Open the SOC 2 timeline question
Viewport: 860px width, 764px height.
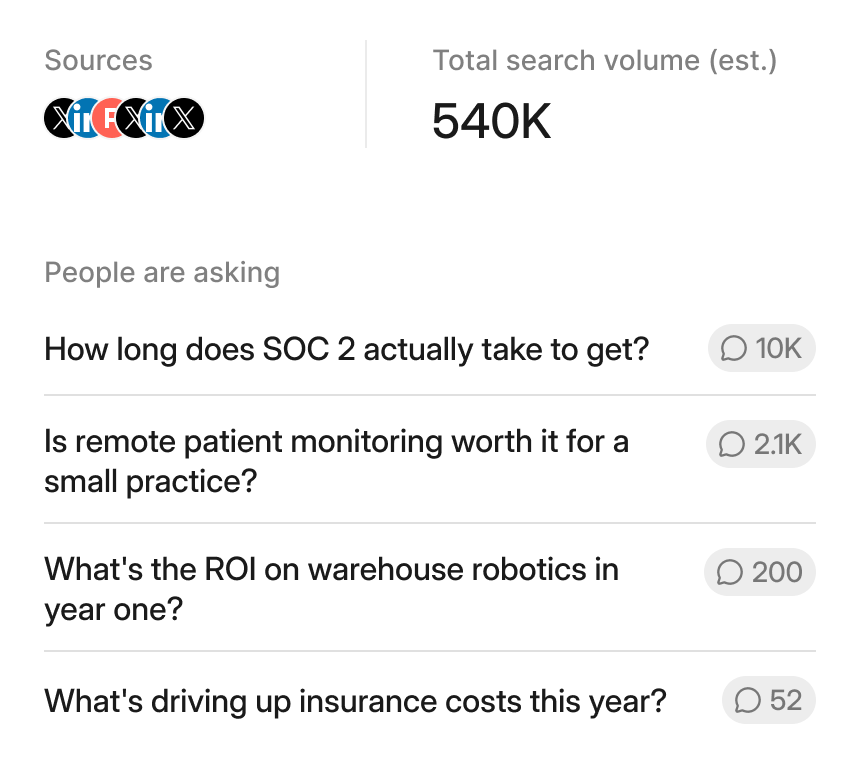coord(346,349)
